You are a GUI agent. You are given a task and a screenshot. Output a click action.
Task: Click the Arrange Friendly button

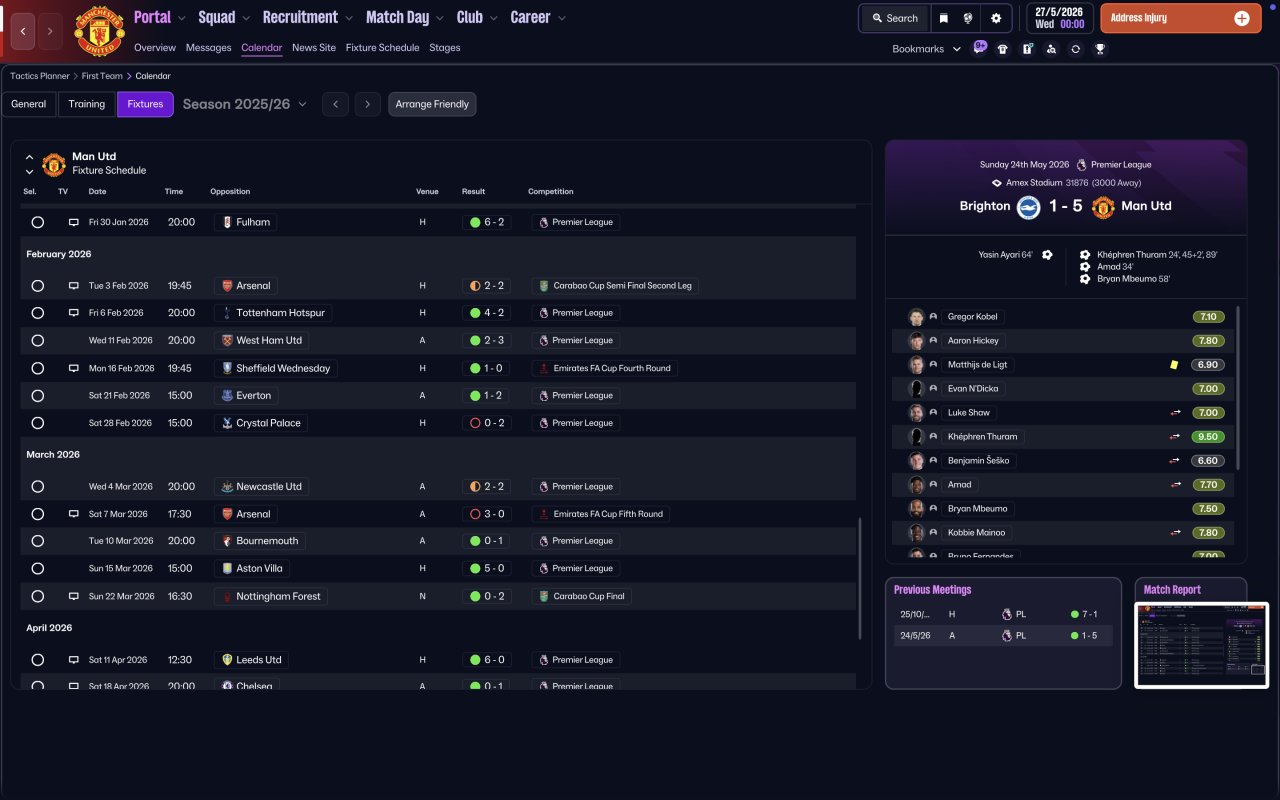click(432, 104)
